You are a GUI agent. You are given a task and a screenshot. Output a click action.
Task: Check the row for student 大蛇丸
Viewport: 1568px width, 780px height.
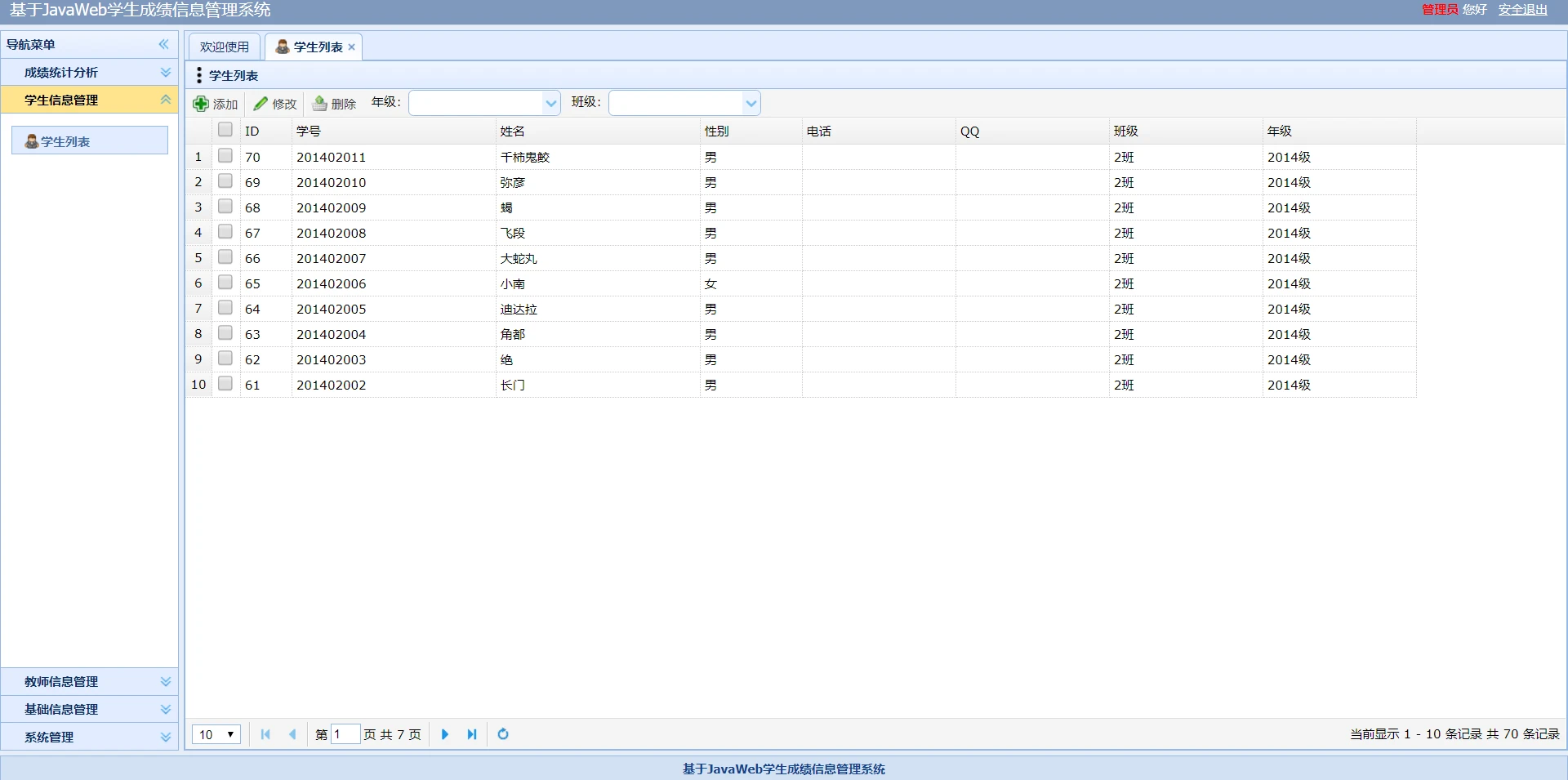225,256
